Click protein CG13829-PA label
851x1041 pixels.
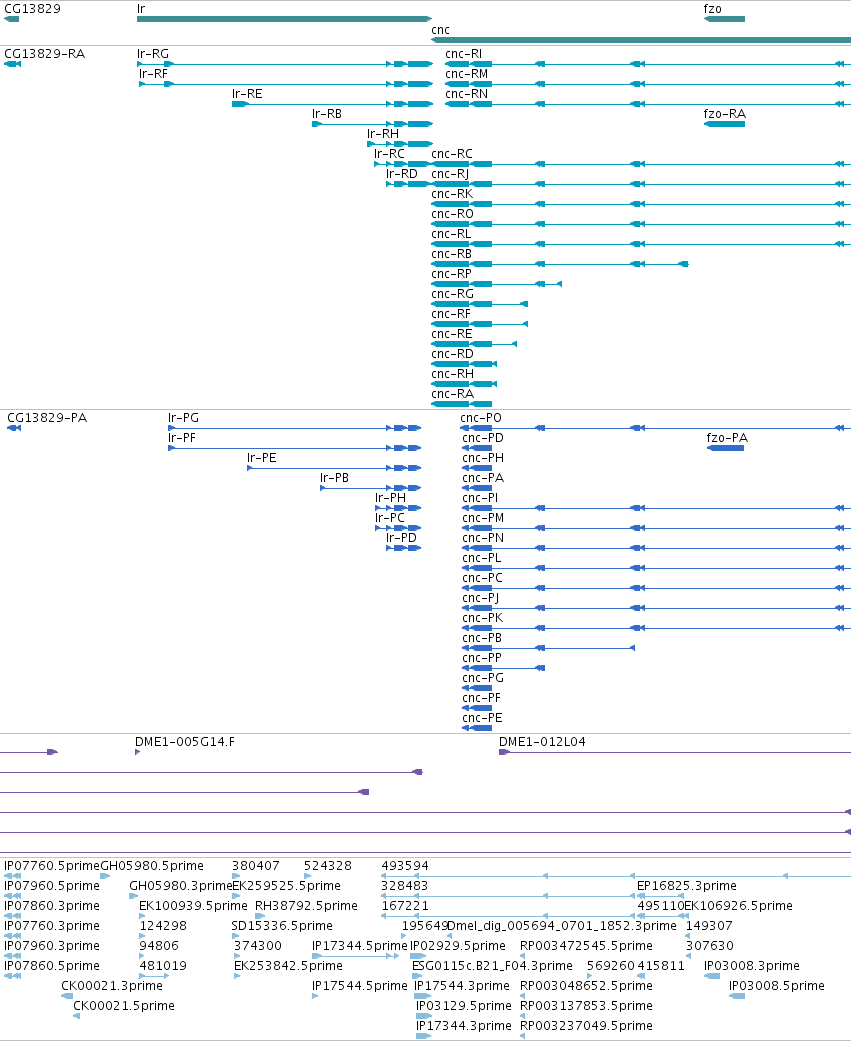[x=47, y=418]
